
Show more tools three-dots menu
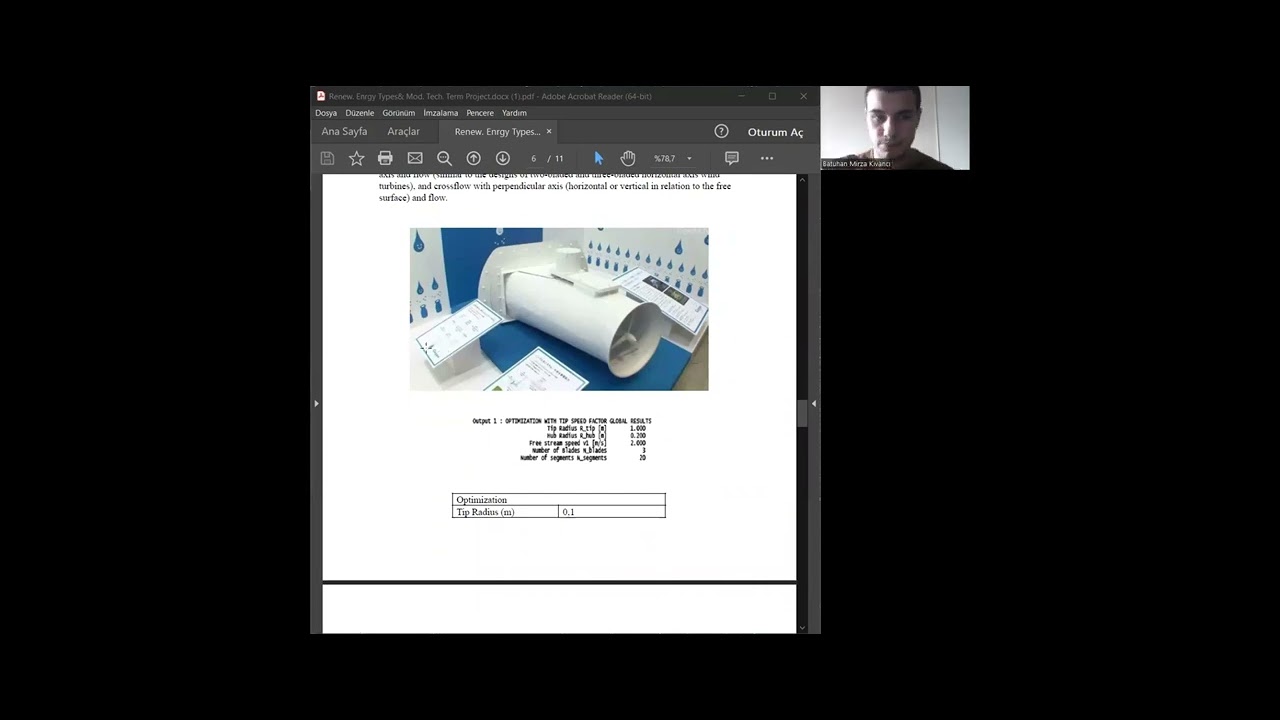point(767,158)
